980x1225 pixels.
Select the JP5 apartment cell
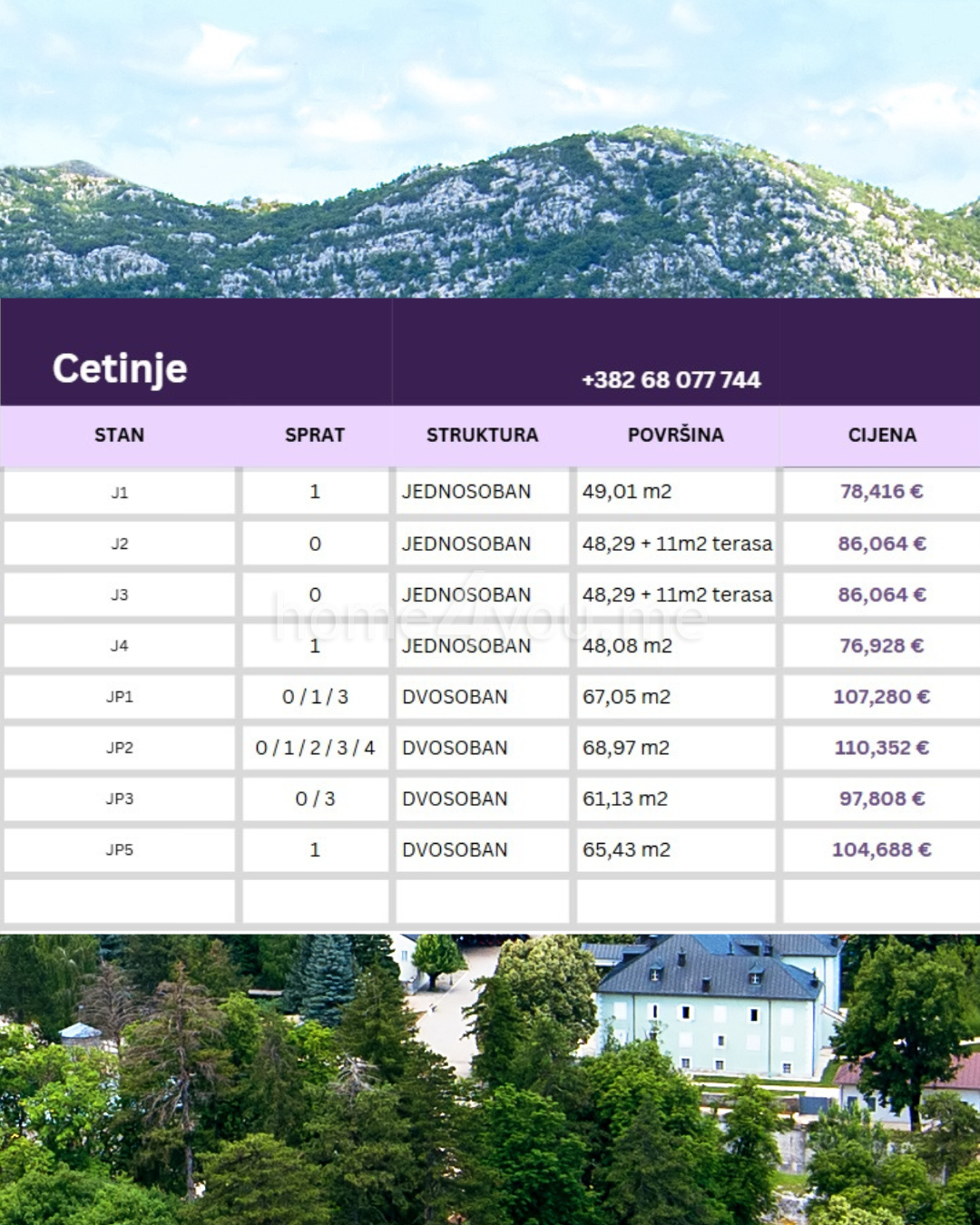119,850
